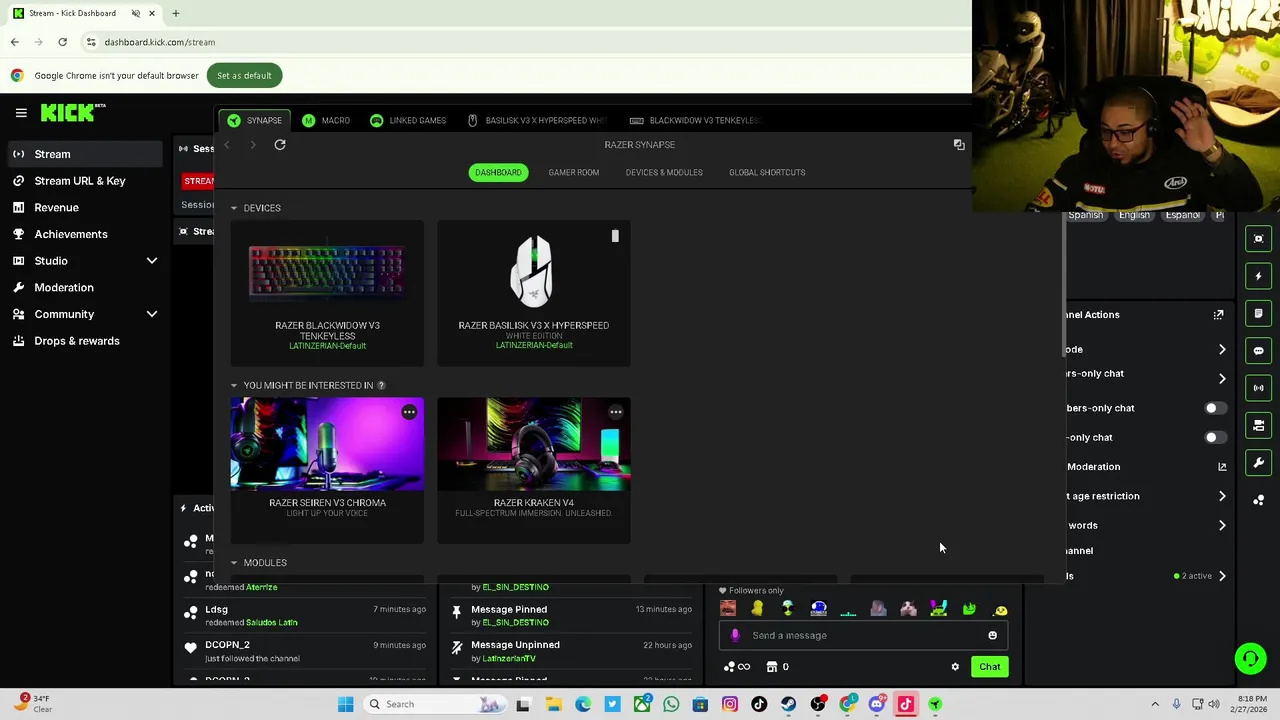Click Set as default button

point(244,75)
